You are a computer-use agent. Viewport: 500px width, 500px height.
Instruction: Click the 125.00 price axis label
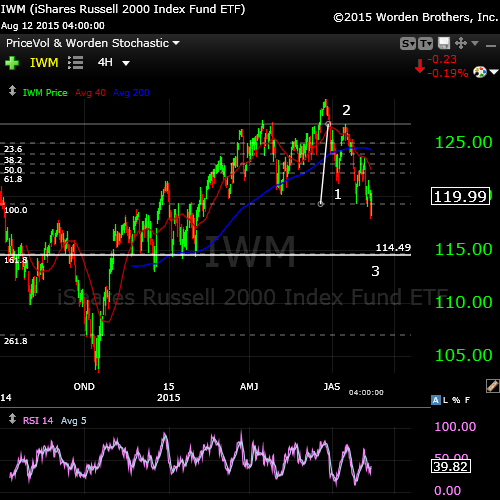(464, 142)
